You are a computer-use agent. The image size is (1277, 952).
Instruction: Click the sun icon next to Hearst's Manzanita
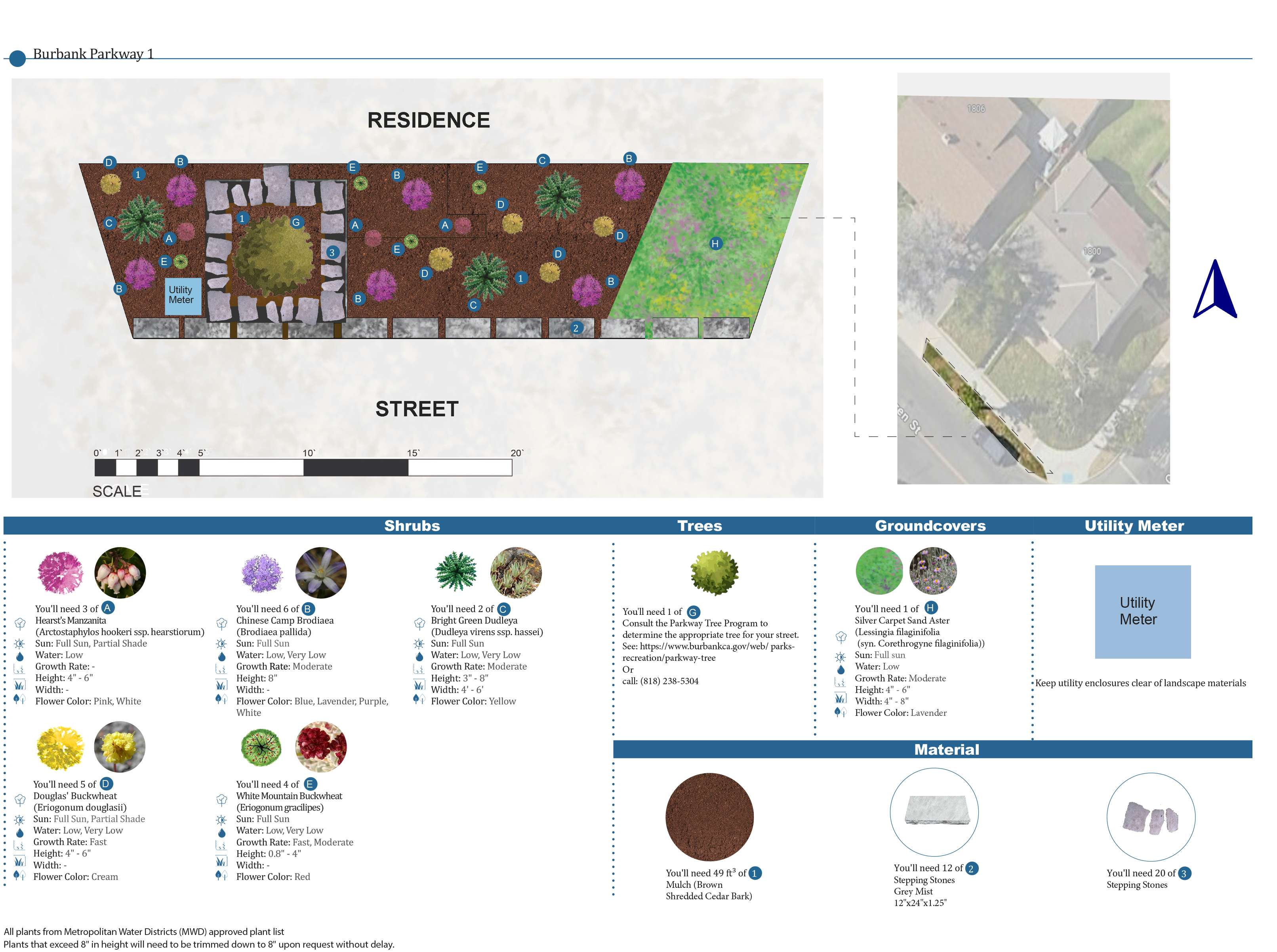point(19,644)
